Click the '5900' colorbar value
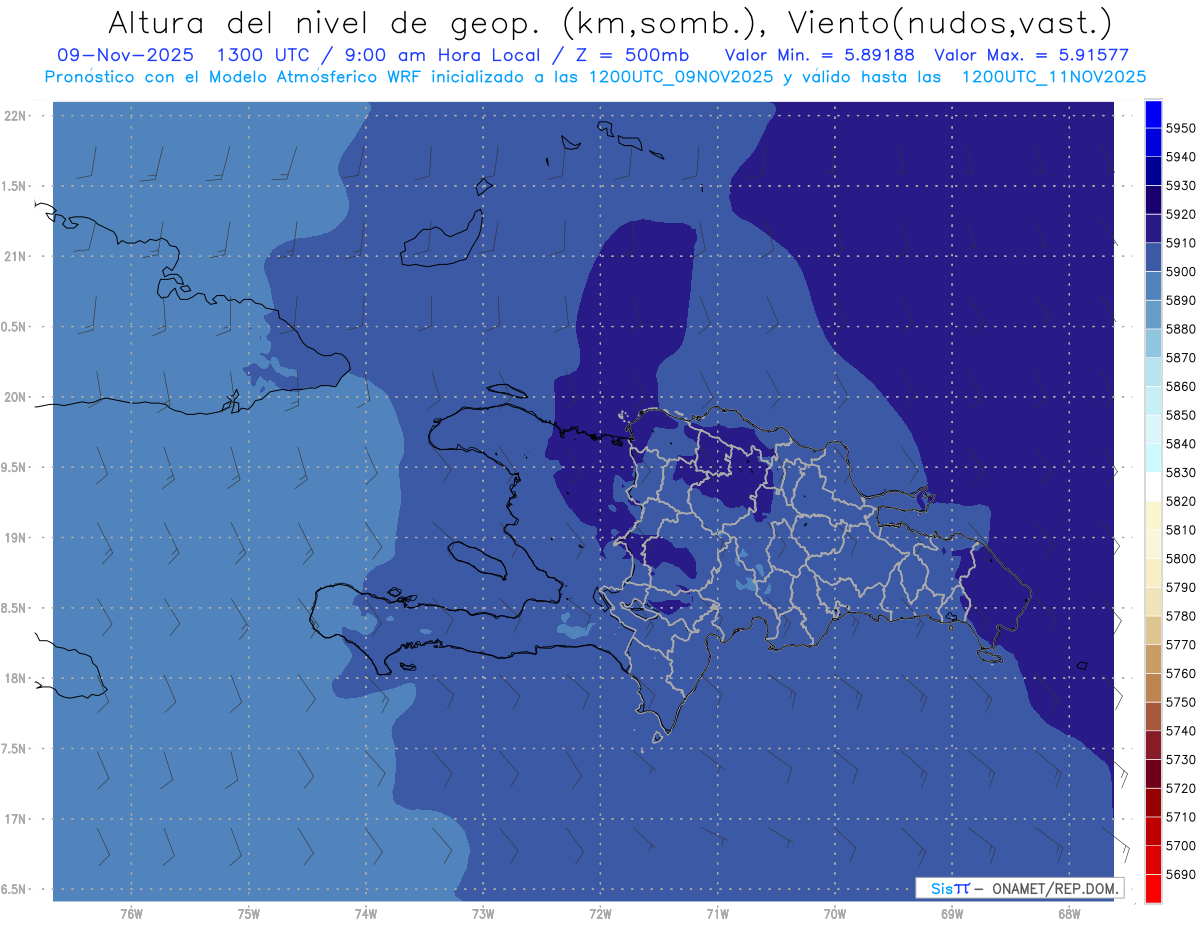Viewport: 1200px width, 927px height. coord(1180,271)
